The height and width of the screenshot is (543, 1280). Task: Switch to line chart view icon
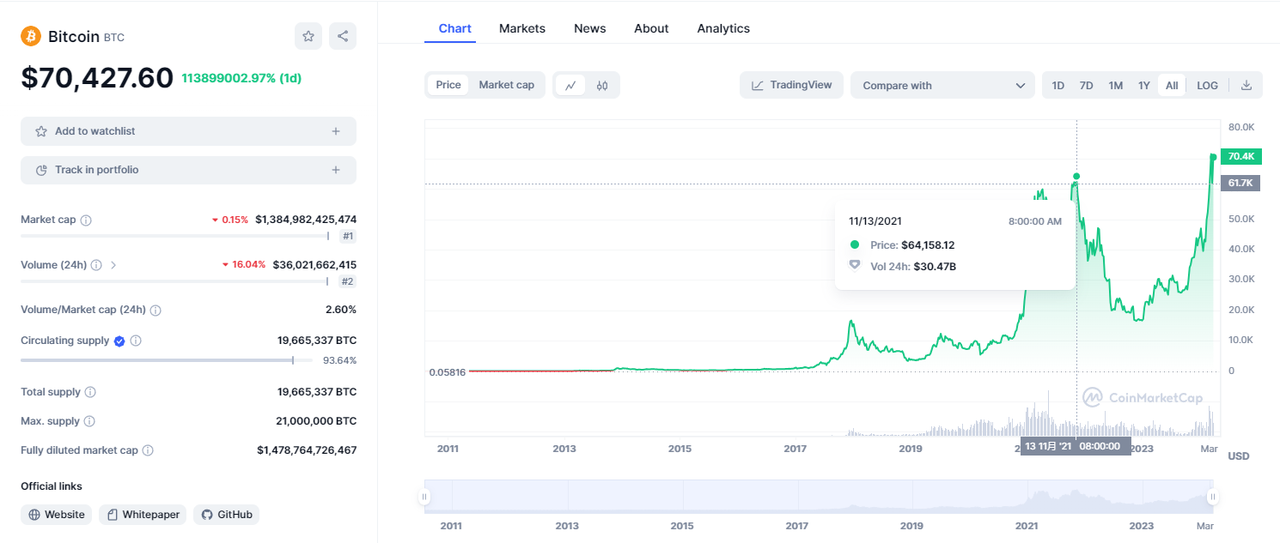[x=570, y=85]
